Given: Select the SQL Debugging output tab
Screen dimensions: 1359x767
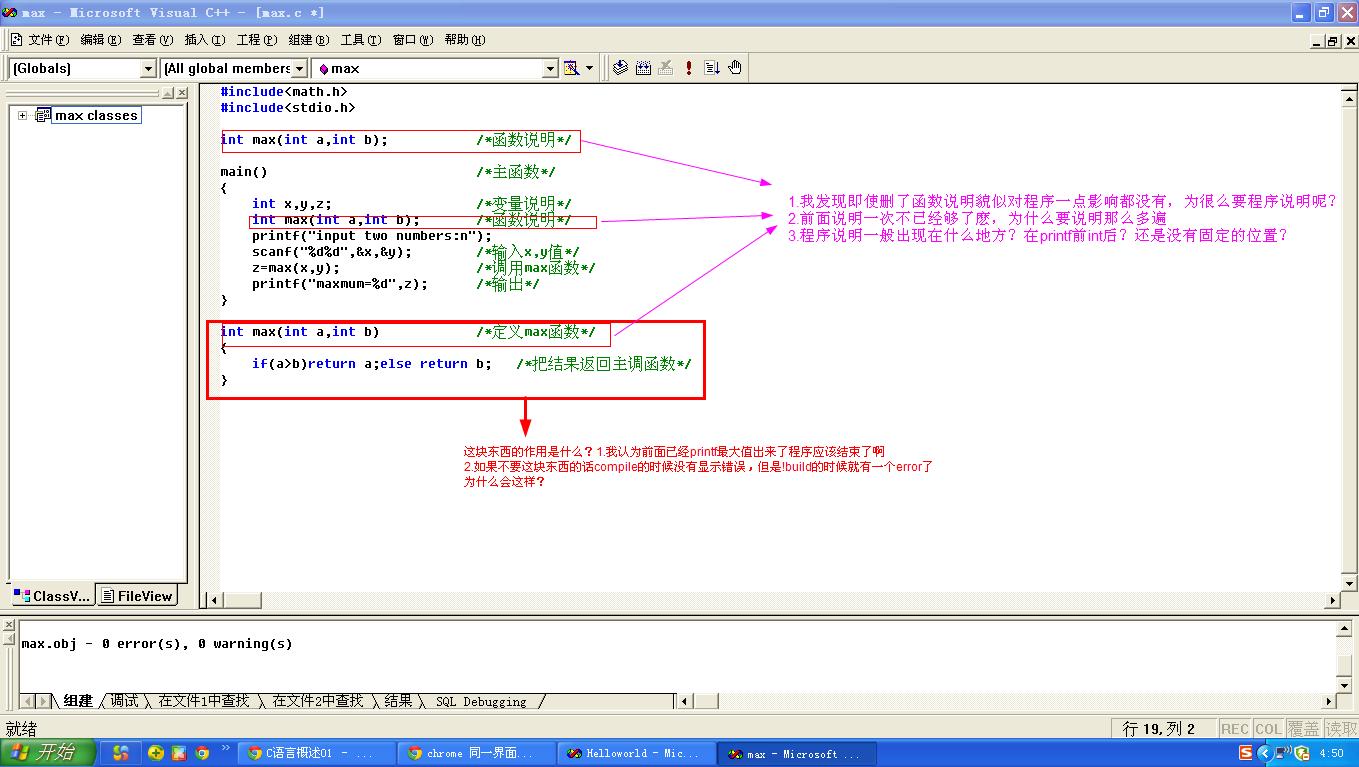Looking at the screenshot, I should click(481, 701).
